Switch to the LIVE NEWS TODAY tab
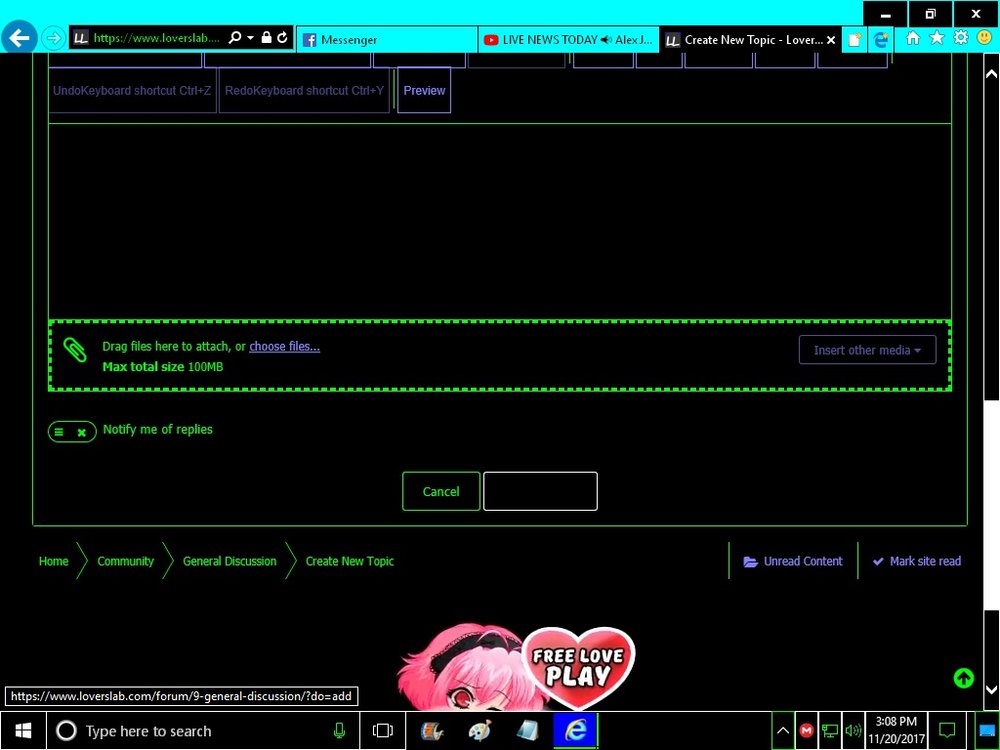 click(x=568, y=40)
